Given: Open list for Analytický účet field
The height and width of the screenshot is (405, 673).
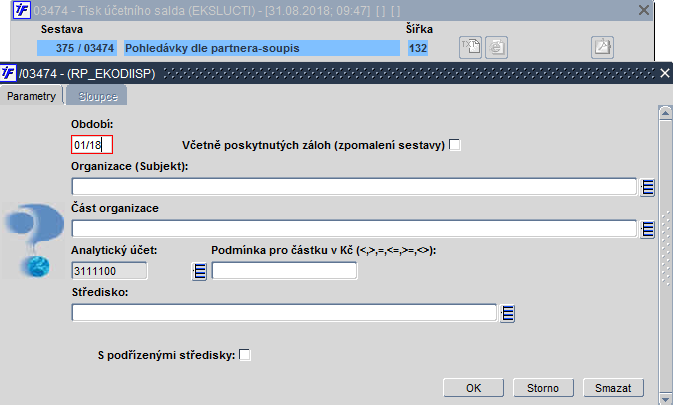Looking at the screenshot, I should point(199,272).
